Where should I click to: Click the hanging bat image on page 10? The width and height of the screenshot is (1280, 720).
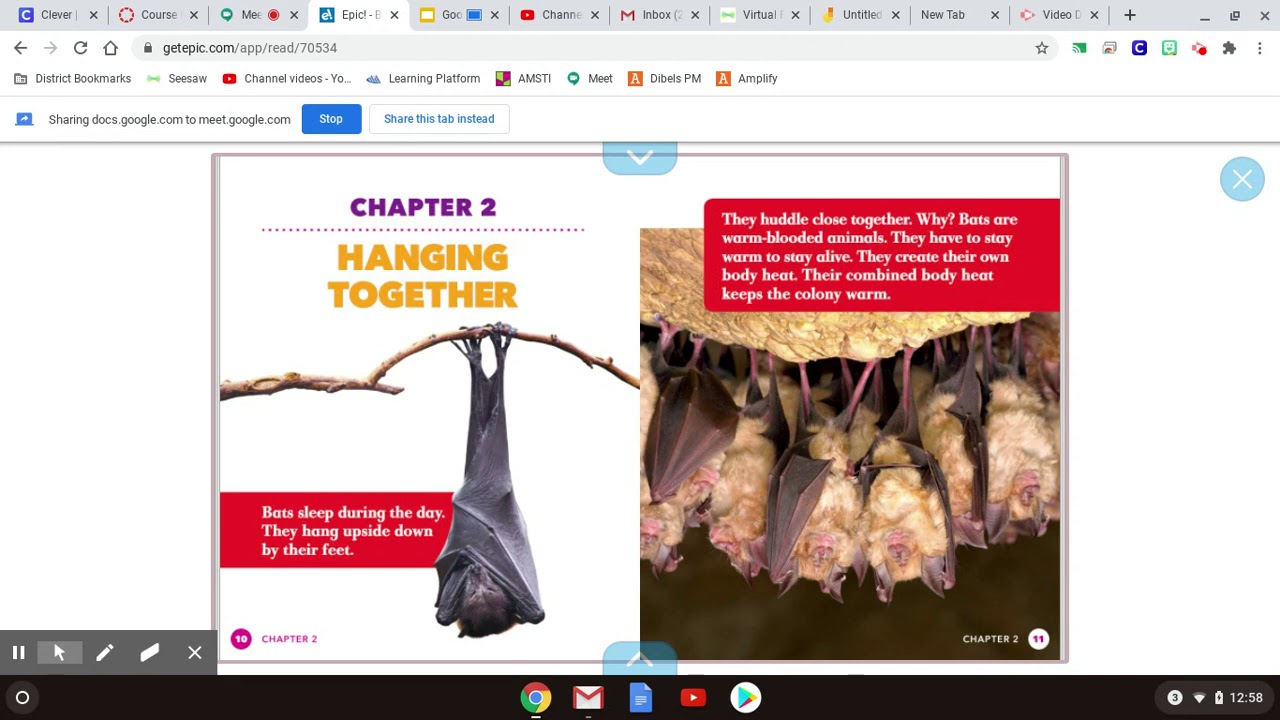pos(488,480)
